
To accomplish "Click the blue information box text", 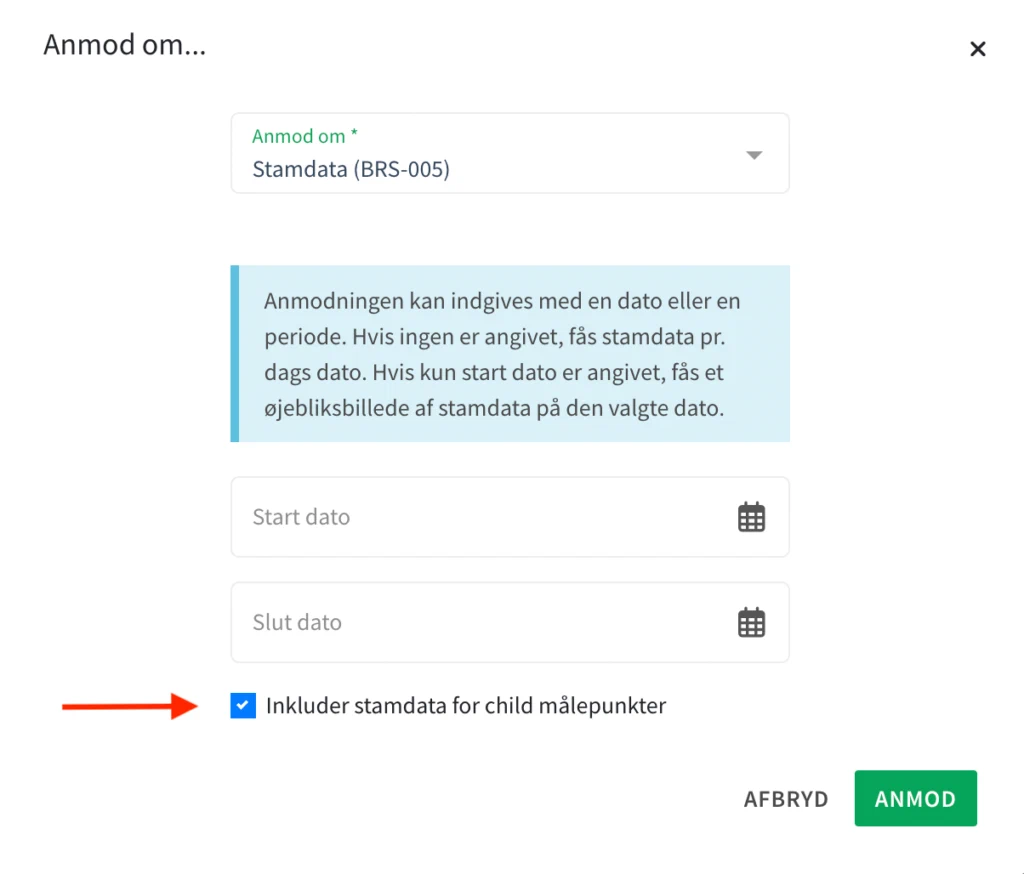I will point(502,354).
